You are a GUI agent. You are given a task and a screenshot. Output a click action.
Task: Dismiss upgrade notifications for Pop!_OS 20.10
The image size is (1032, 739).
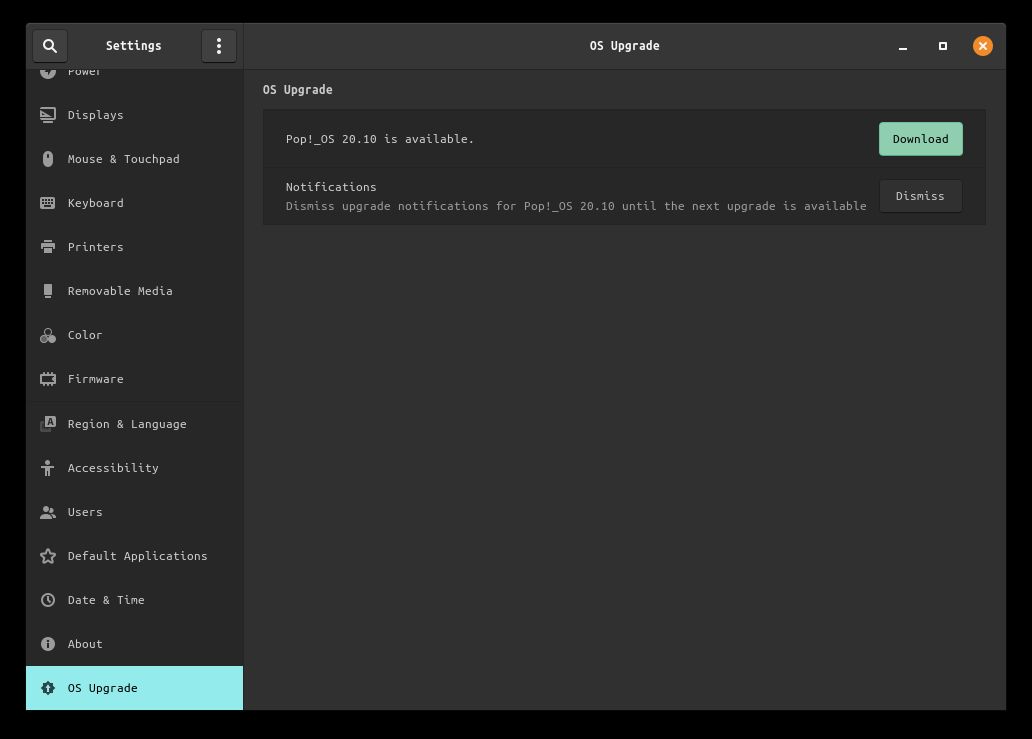920,196
